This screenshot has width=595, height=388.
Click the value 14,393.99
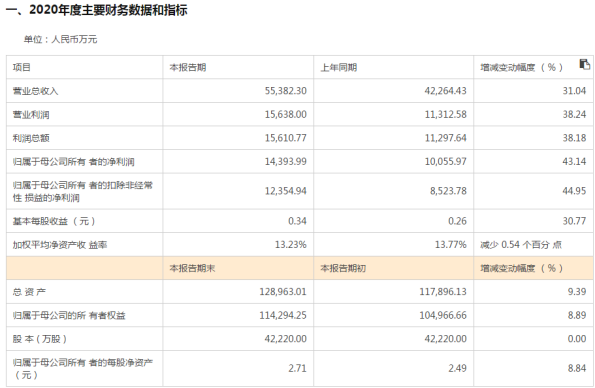[286, 161]
